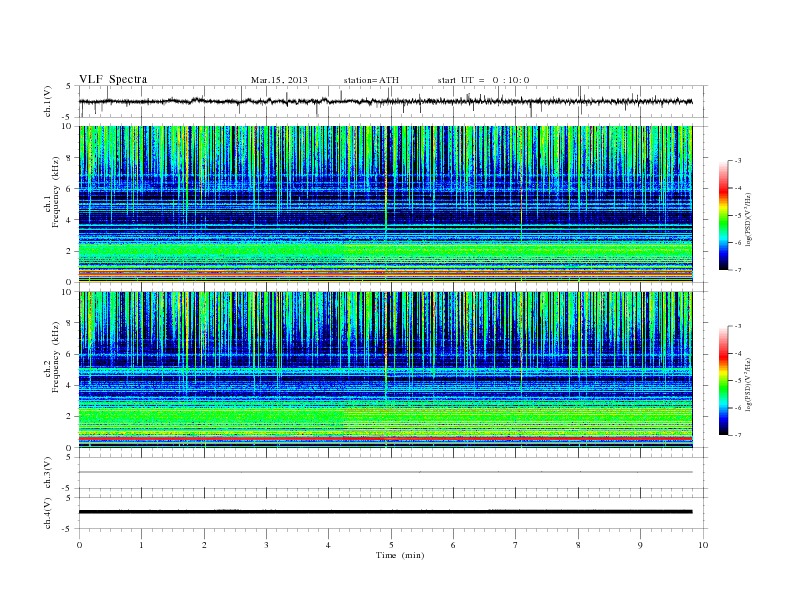Click the 'VLF Spectra' title text

pyautogui.click(x=113, y=79)
